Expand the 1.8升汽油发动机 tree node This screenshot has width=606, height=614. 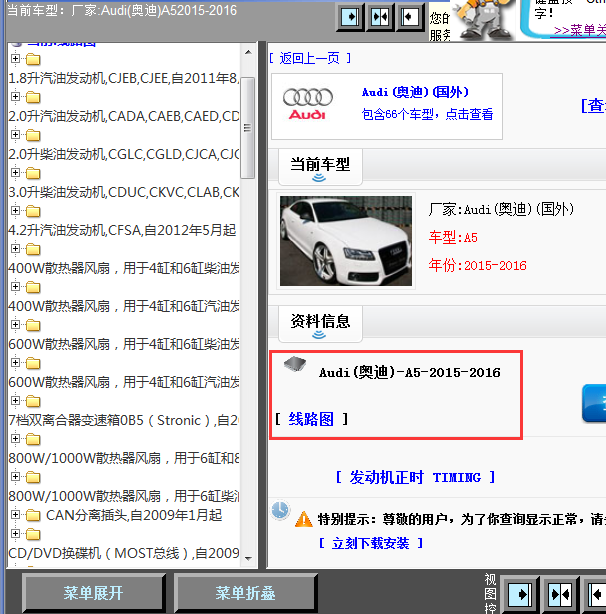(15, 59)
